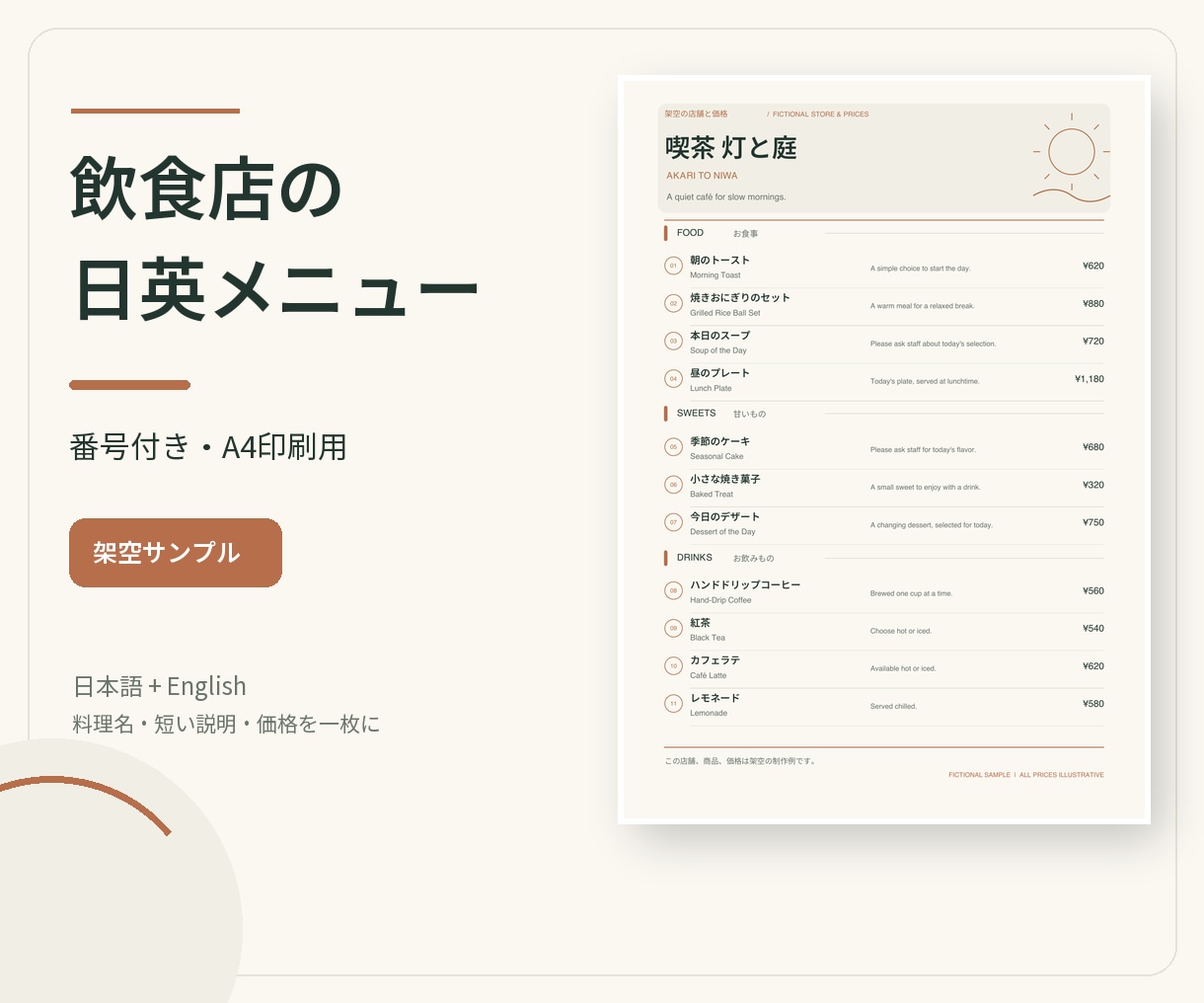Image resolution: width=1204 pixels, height=1003 pixels.
Task: Select the 07 circle next to 今日のデザート
Action: pos(674,522)
